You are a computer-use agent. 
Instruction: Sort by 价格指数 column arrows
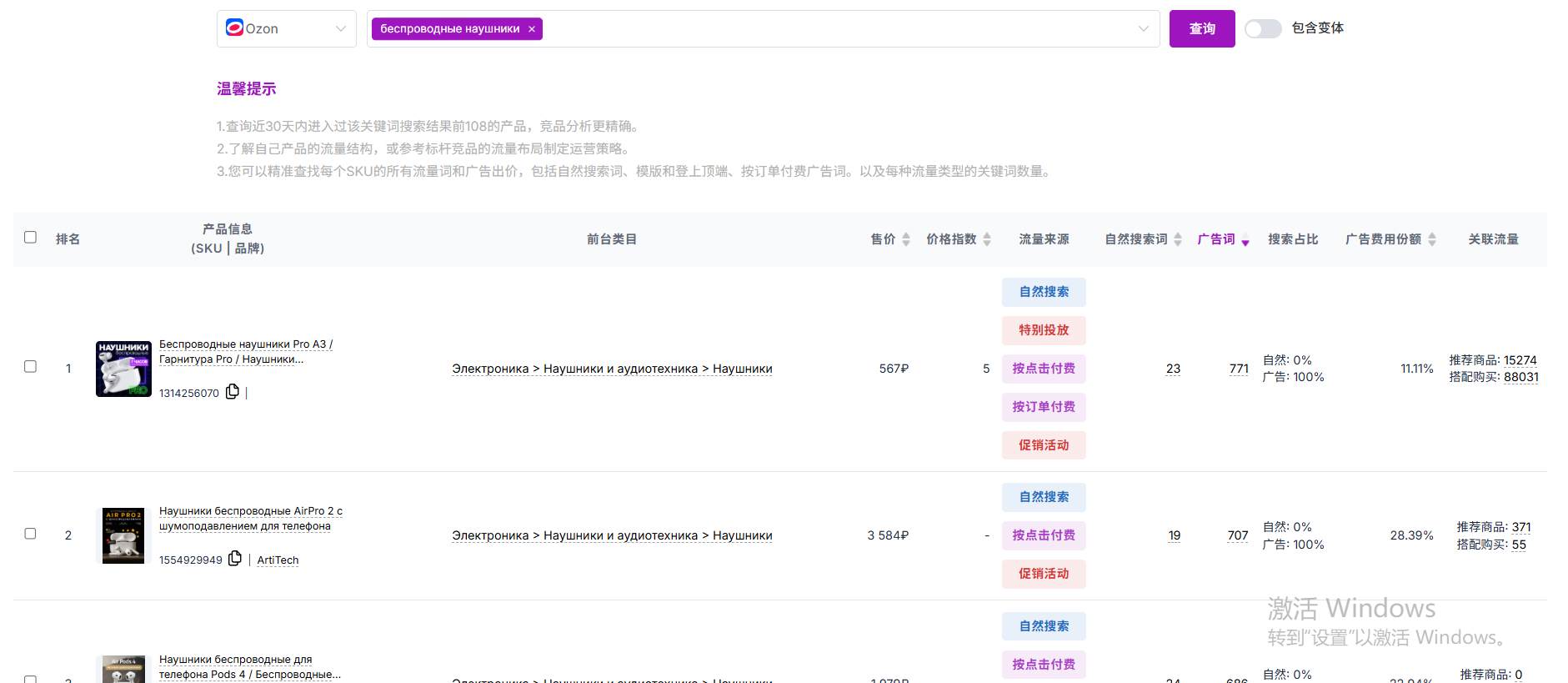click(x=987, y=239)
